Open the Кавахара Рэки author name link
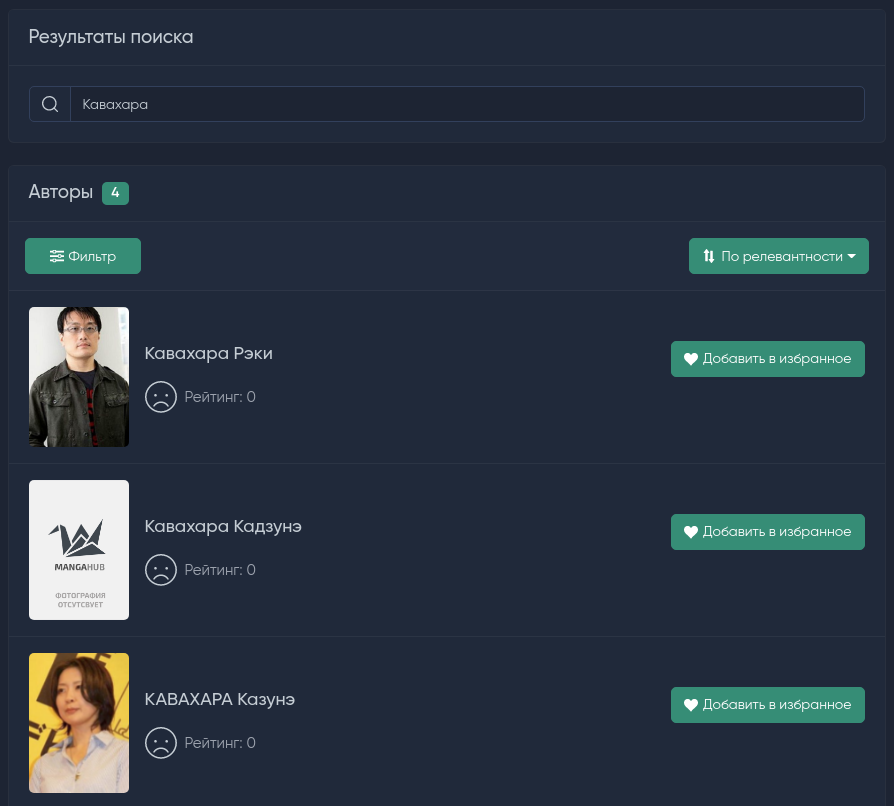 tap(208, 353)
